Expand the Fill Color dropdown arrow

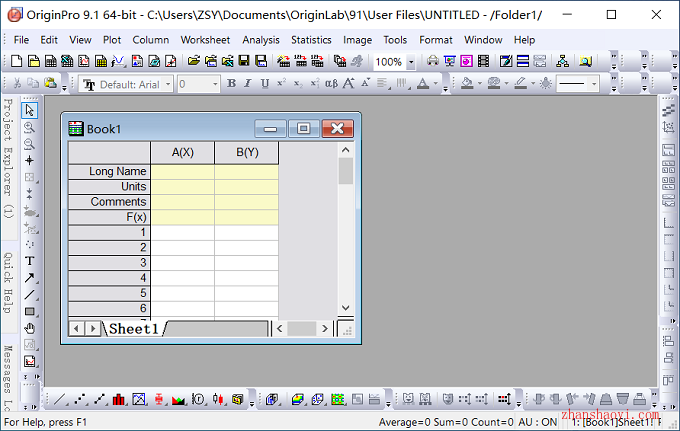pos(480,83)
